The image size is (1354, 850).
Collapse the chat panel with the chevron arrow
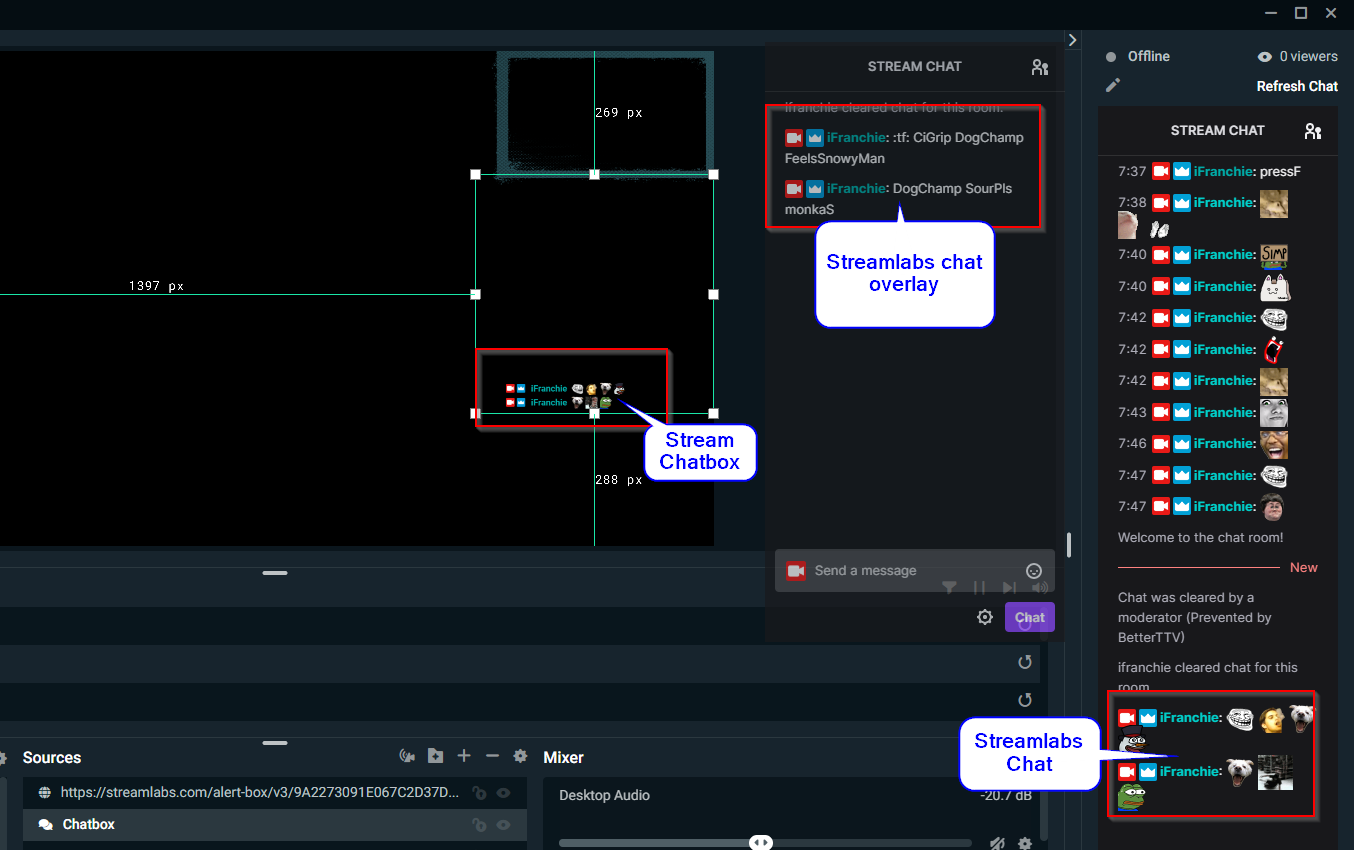click(x=1072, y=39)
